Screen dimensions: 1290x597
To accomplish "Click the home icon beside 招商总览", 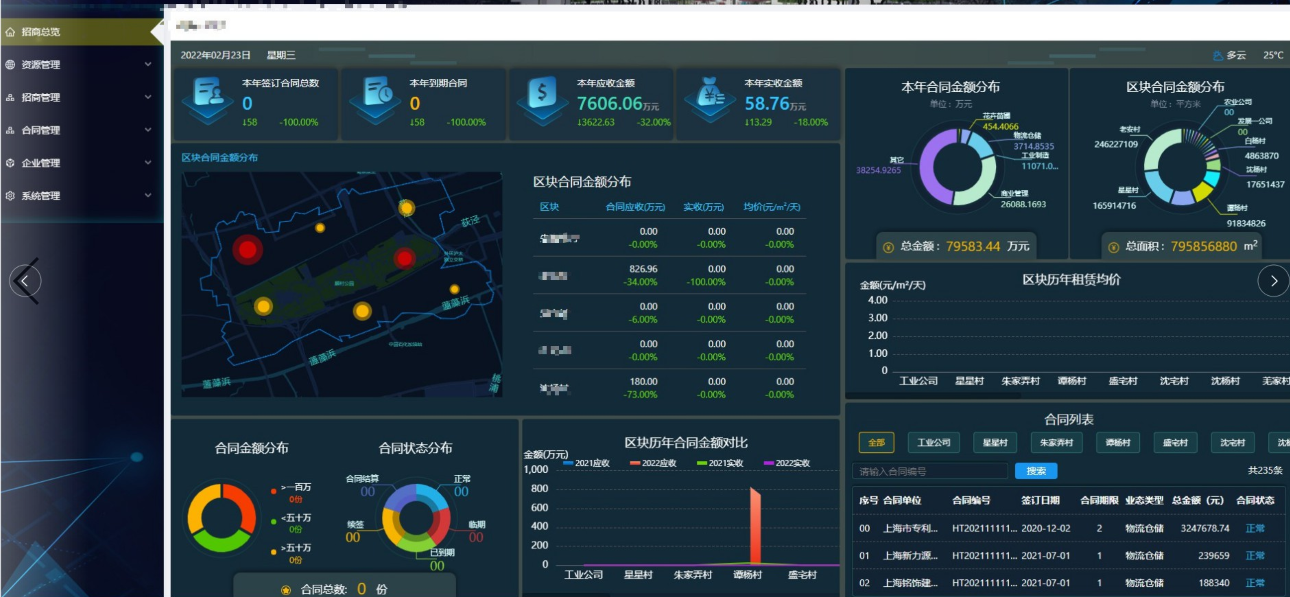I will pos(10,32).
